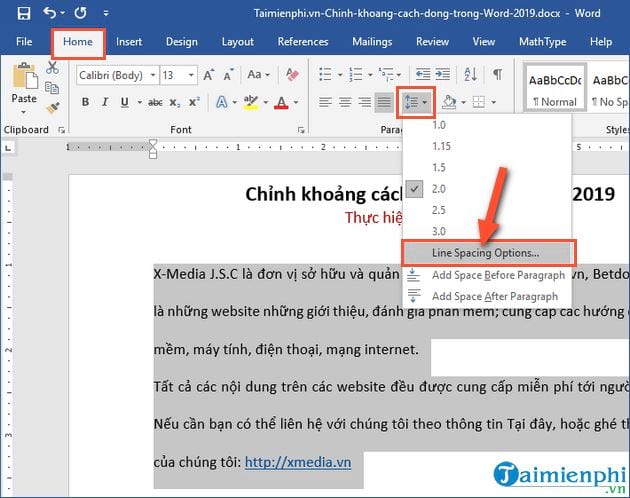Open the http://xmedia.vn link
Image resolution: width=630 pixels, height=498 pixels.
tap(298, 463)
